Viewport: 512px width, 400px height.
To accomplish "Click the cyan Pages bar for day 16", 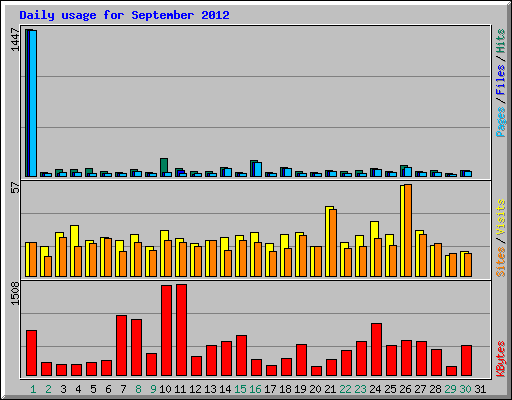I will [258, 170].
